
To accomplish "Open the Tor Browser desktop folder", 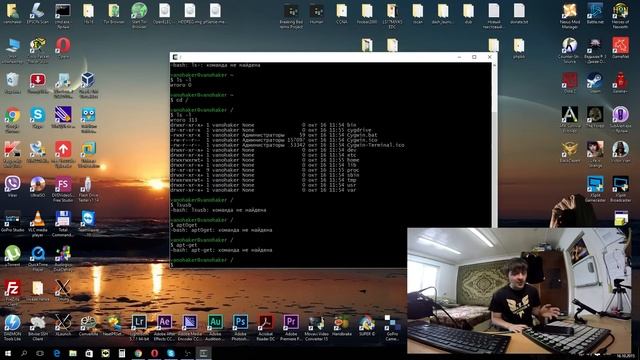I will (113, 13).
